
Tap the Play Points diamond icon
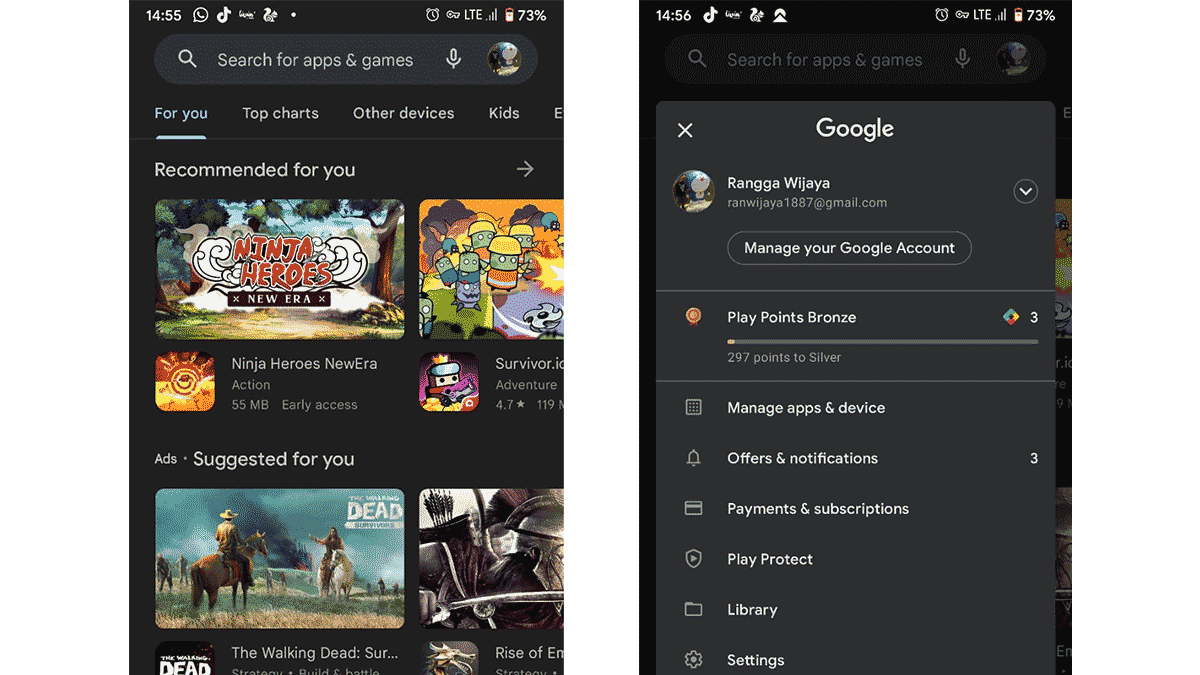tap(1010, 317)
